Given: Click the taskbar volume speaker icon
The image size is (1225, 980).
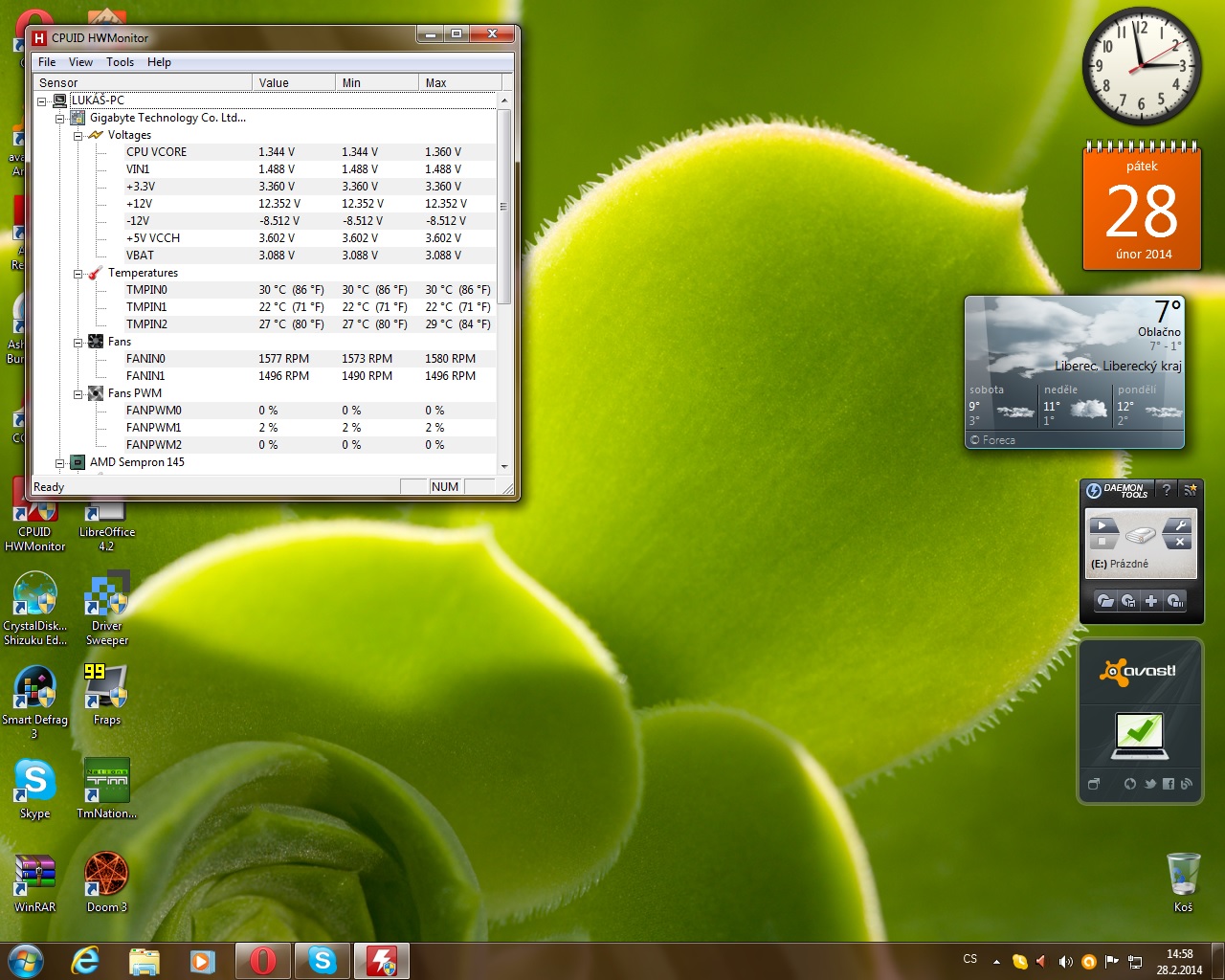Looking at the screenshot, I should pos(1065,961).
